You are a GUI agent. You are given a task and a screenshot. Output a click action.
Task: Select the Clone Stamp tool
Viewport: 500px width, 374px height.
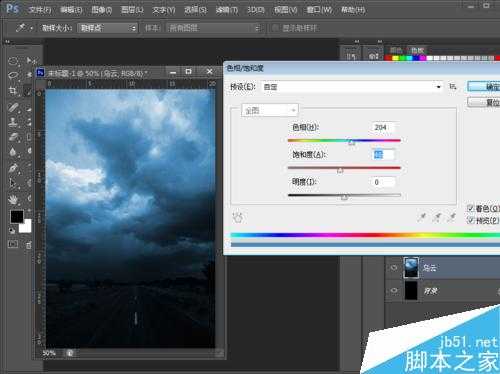13,122
